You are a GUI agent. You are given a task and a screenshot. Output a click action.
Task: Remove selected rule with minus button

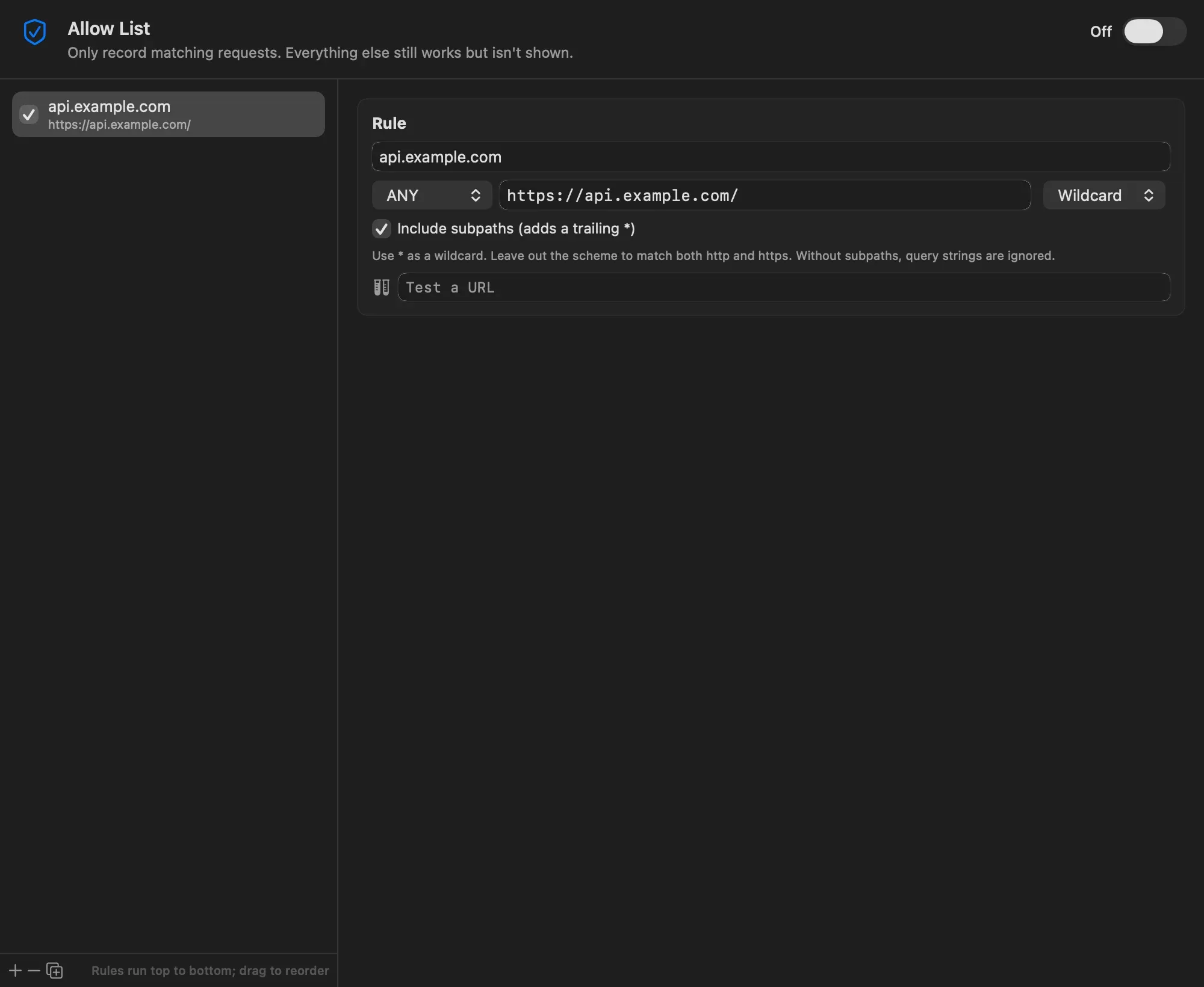pyautogui.click(x=34, y=970)
